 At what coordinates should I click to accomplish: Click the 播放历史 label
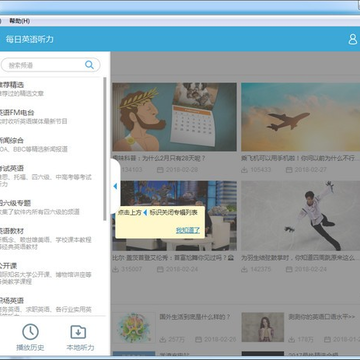pyautogui.click(x=30, y=348)
